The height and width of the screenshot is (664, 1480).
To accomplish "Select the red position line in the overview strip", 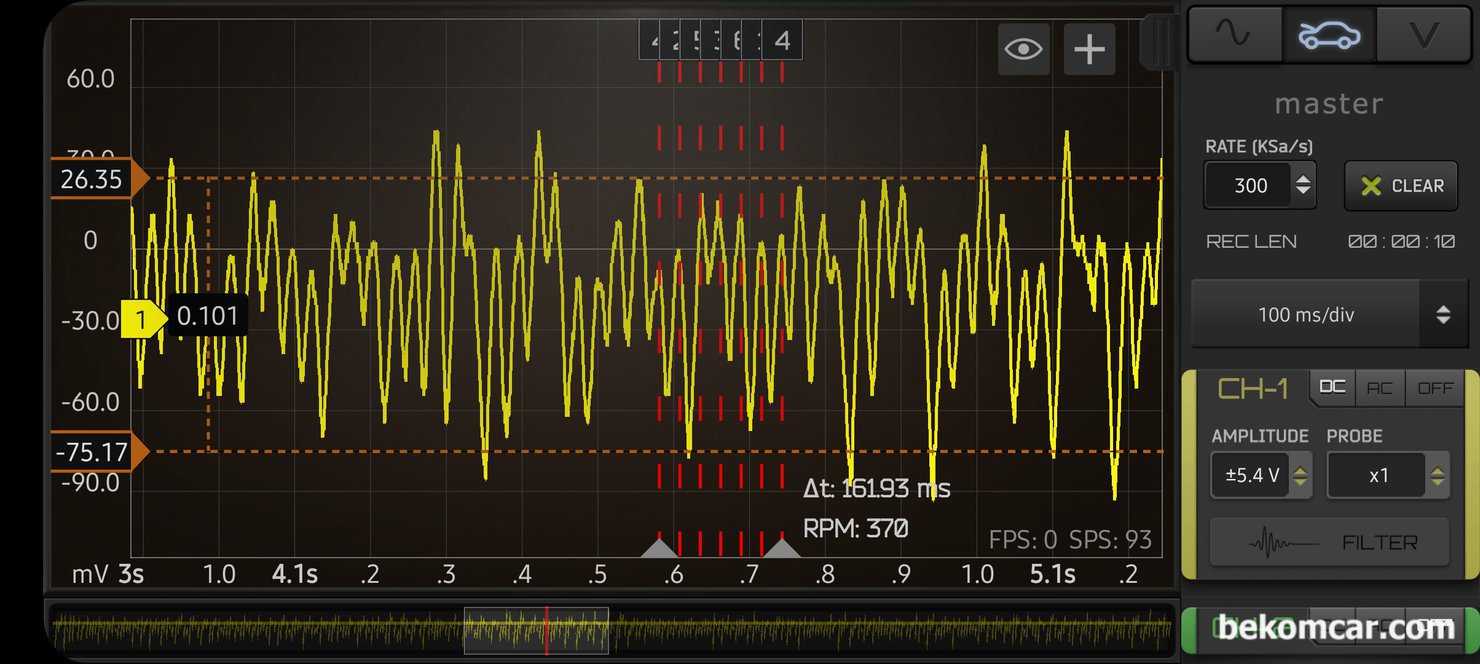I will (547, 630).
